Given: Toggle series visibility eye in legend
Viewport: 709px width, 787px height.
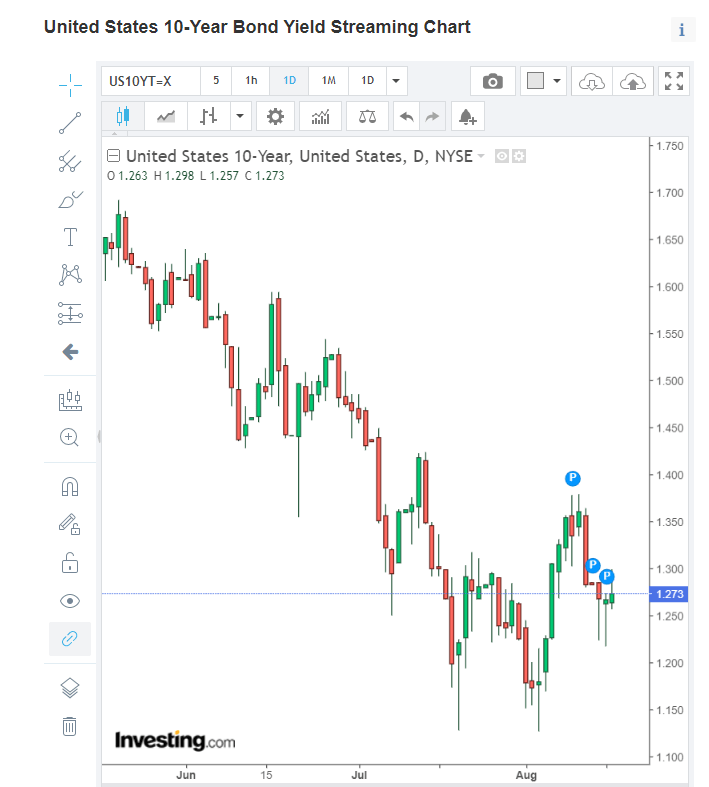Looking at the screenshot, I should pyautogui.click(x=502, y=156).
